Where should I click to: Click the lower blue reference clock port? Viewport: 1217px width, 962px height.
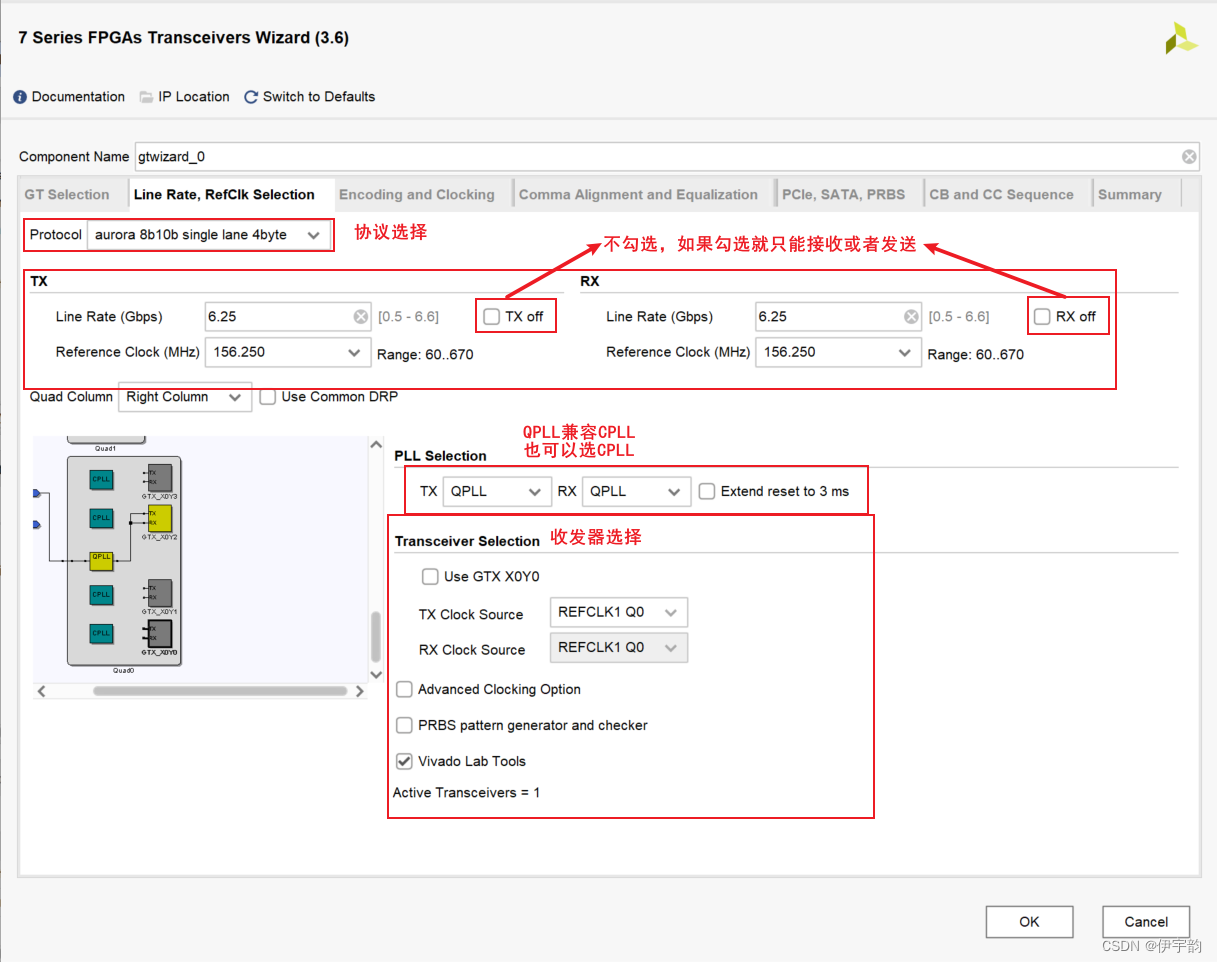[37, 524]
